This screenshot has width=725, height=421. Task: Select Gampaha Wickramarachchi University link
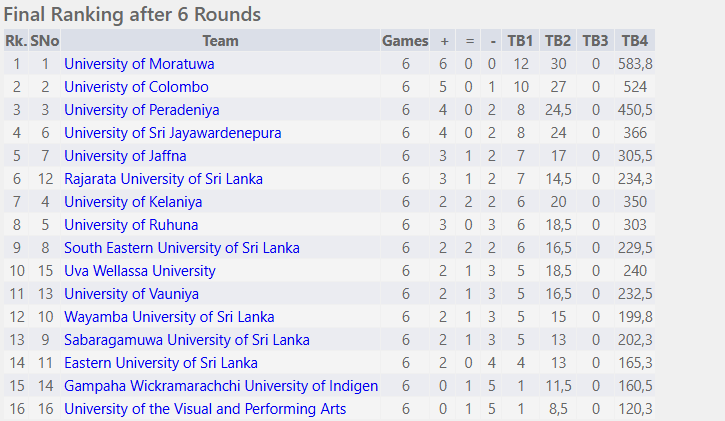221,386
